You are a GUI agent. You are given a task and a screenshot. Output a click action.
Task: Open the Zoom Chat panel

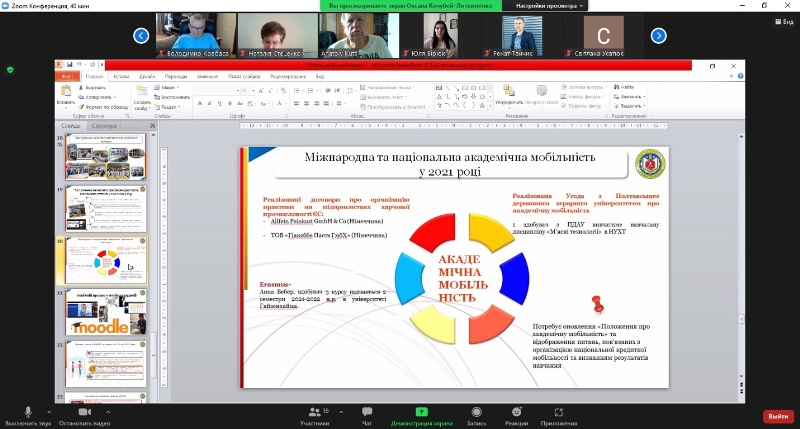point(367,411)
